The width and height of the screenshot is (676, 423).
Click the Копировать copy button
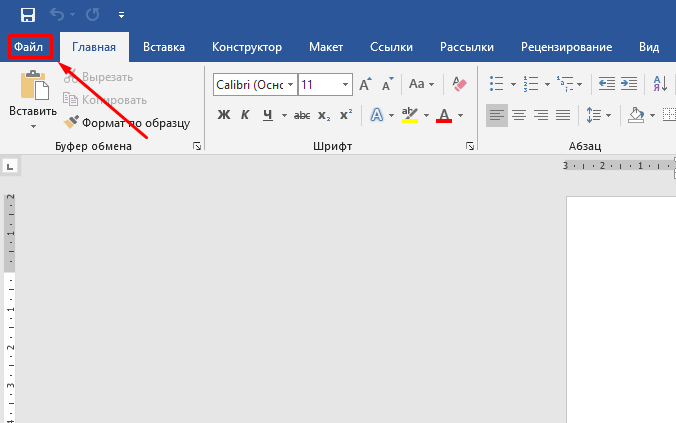tap(105, 100)
